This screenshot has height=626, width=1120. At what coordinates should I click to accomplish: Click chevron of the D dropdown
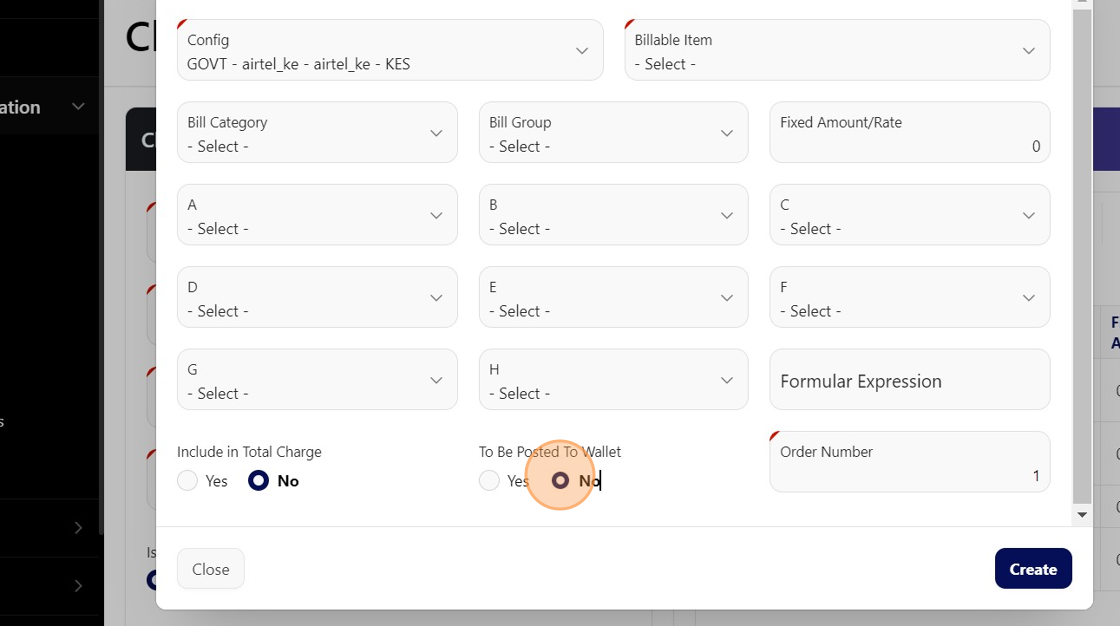pos(436,298)
